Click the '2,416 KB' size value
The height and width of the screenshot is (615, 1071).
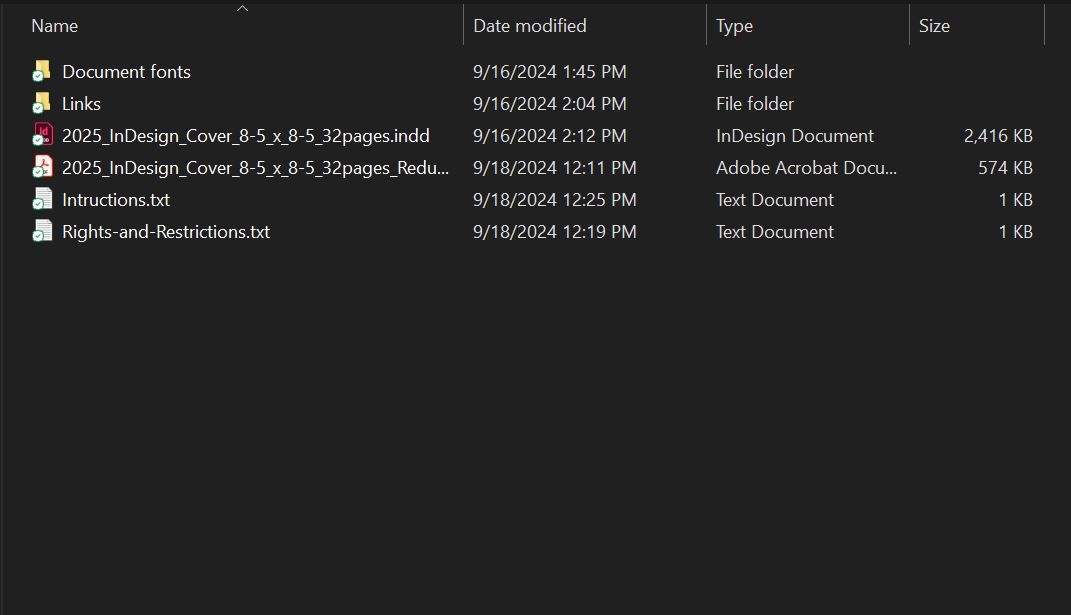[998, 136]
